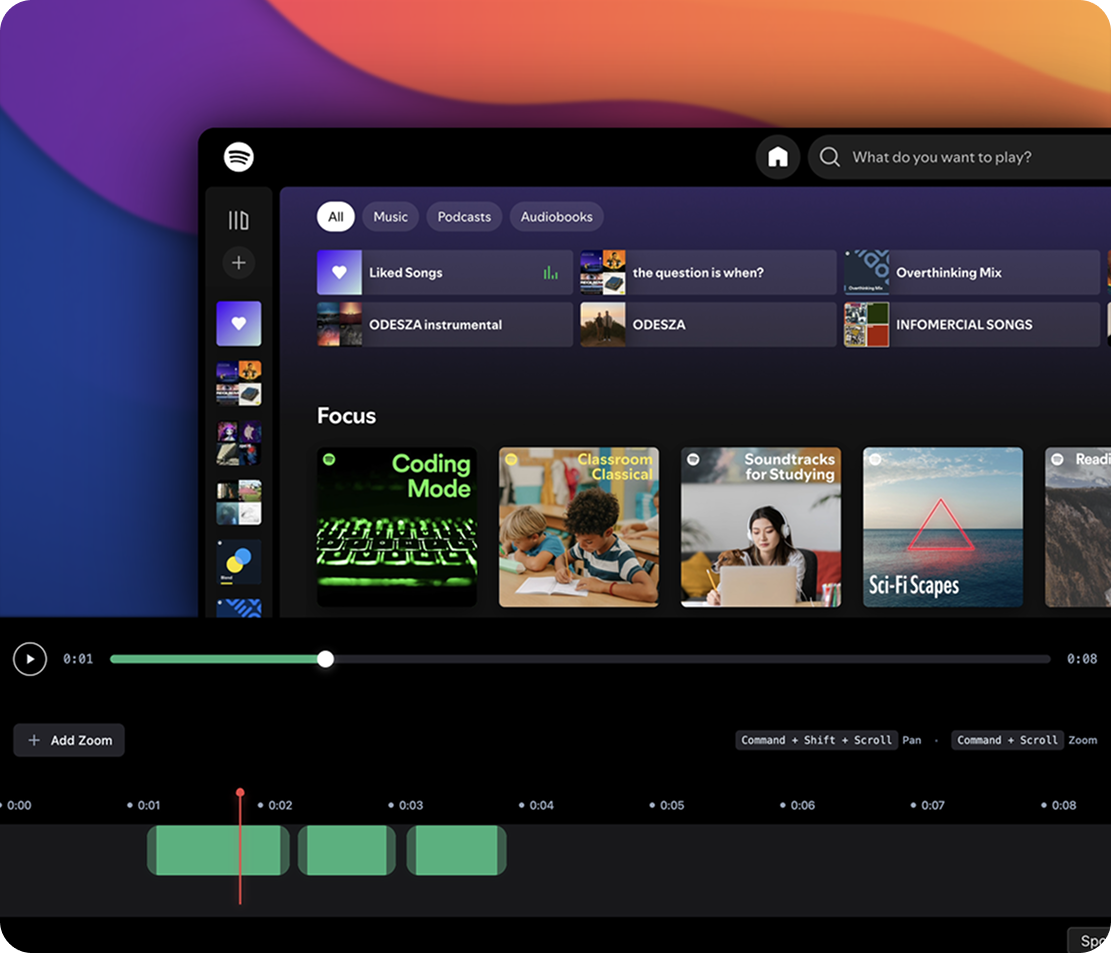Jump to 0:04 on timeline ruler
Image resolution: width=1111 pixels, height=953 pixels.
tap(537, 806)
